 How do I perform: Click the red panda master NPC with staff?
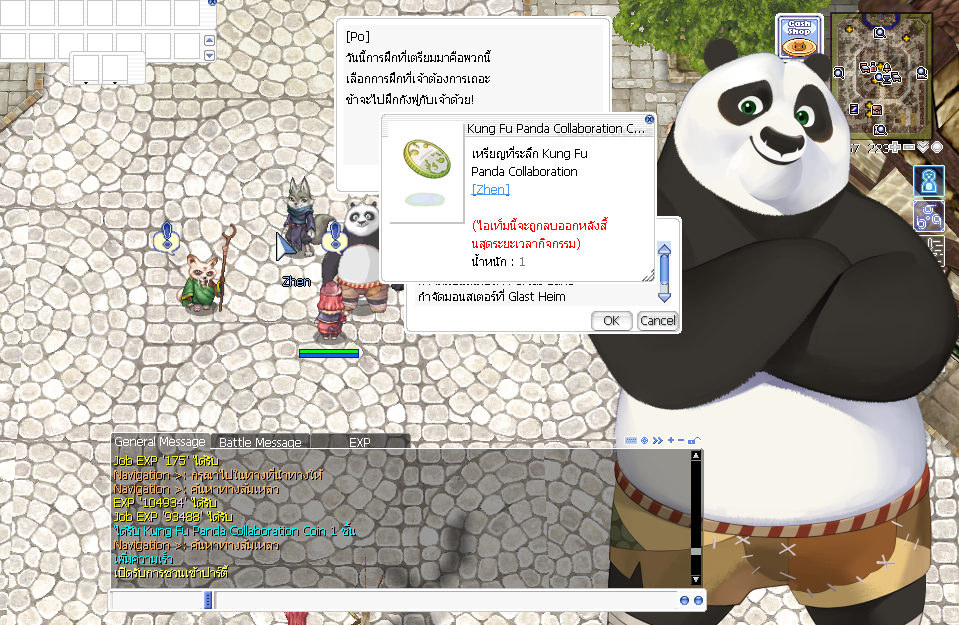(203, 283)
